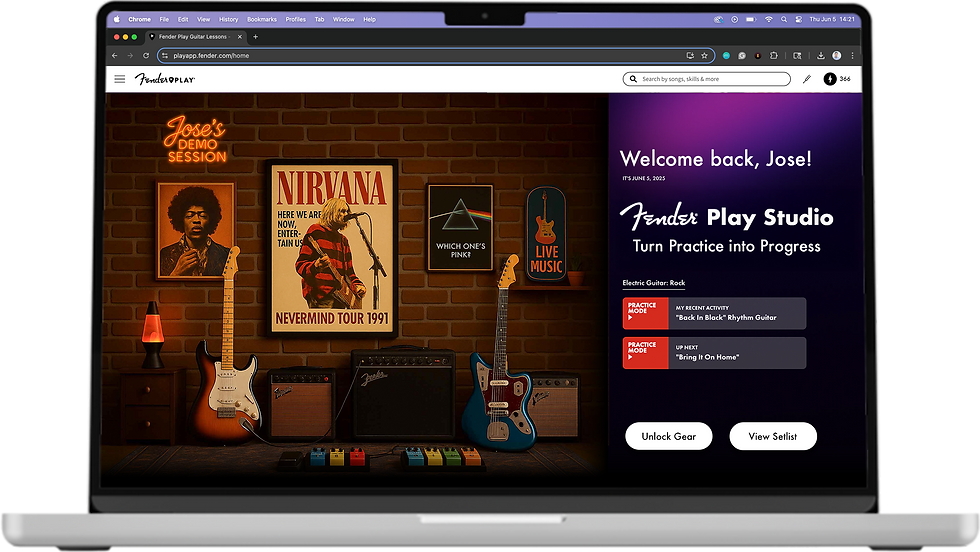Click the Wi-Fi status icon
This screenshot has width=980, height=552.
[769, 19]
